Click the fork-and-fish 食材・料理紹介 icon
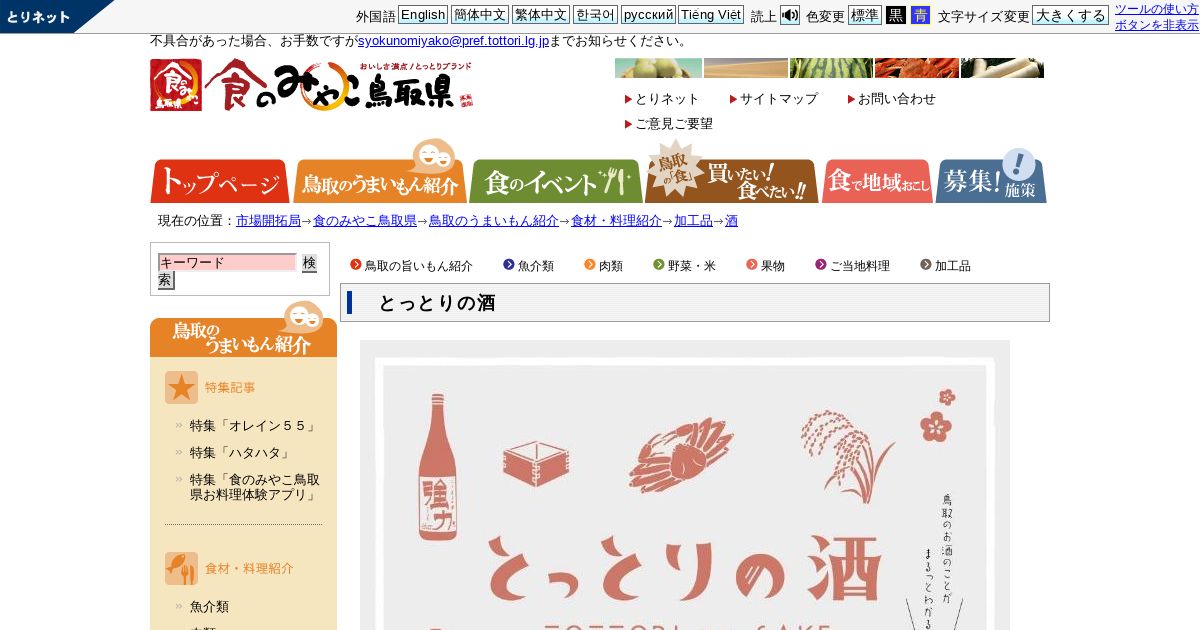1200x630 pixels. tap(181, 568)
